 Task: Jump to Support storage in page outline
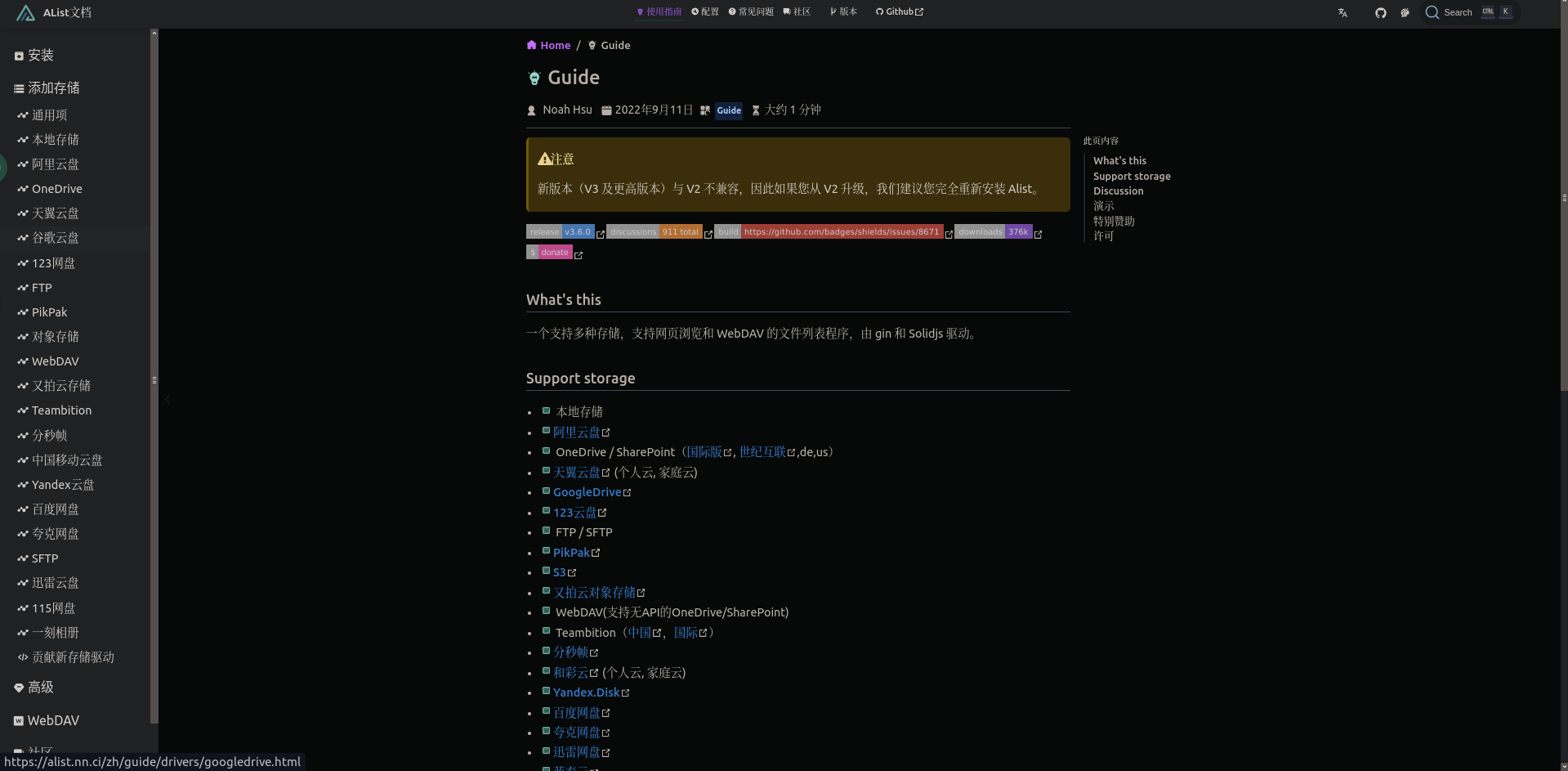pyautogui.click(x=1132, y=177)
